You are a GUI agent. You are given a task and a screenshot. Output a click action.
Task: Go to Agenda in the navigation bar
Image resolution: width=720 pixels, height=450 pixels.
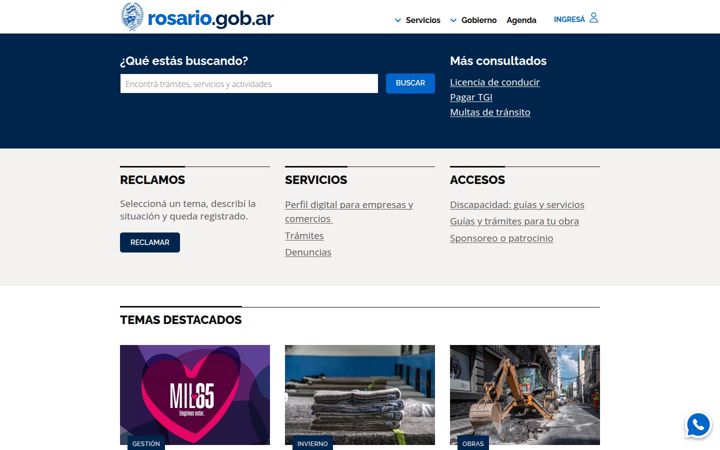pos(521,20)
